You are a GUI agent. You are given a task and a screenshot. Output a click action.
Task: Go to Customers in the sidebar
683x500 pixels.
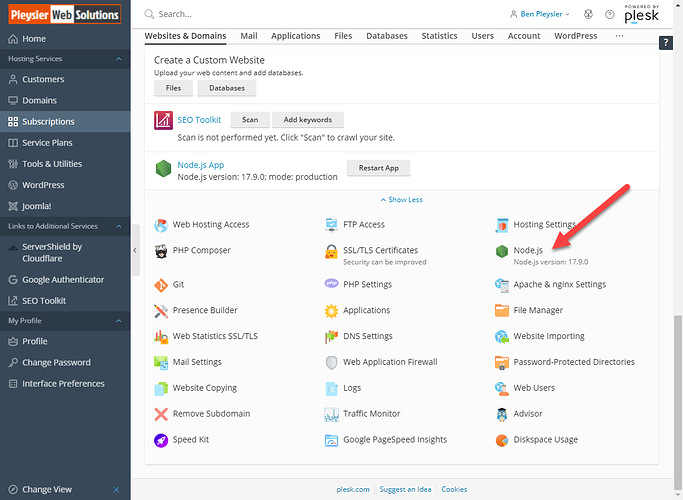(65, 79)
